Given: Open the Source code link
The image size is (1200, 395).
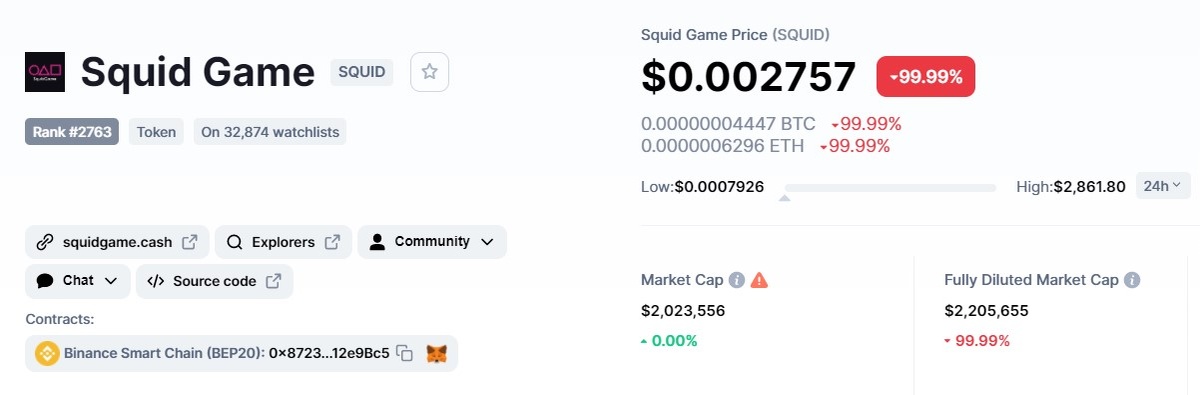Looking at the screenshot, I should coord(214,281).
